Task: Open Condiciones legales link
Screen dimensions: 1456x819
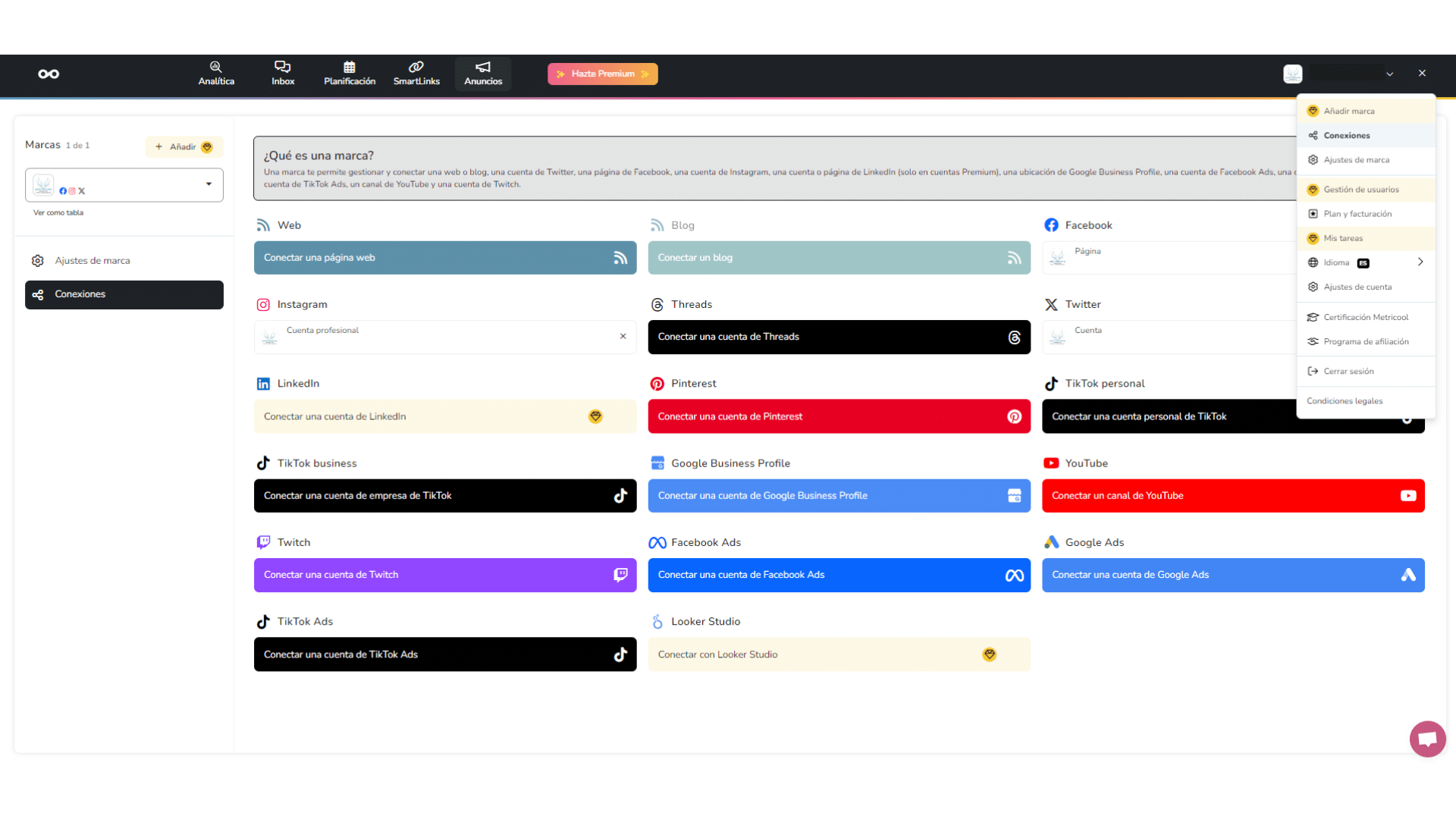Action: pyautogui.click(x=1345, y=401)
